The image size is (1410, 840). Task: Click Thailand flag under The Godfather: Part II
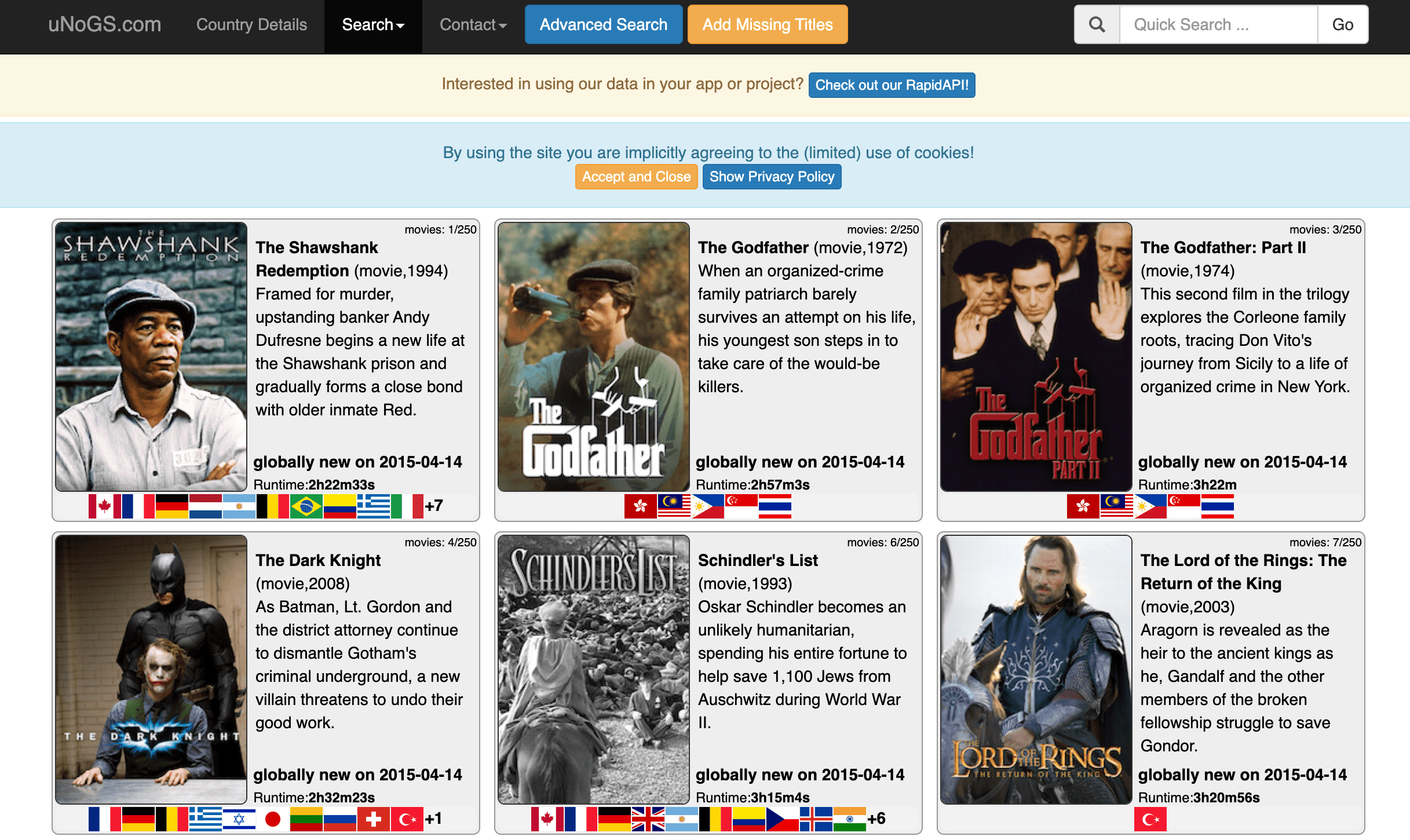1218,506
